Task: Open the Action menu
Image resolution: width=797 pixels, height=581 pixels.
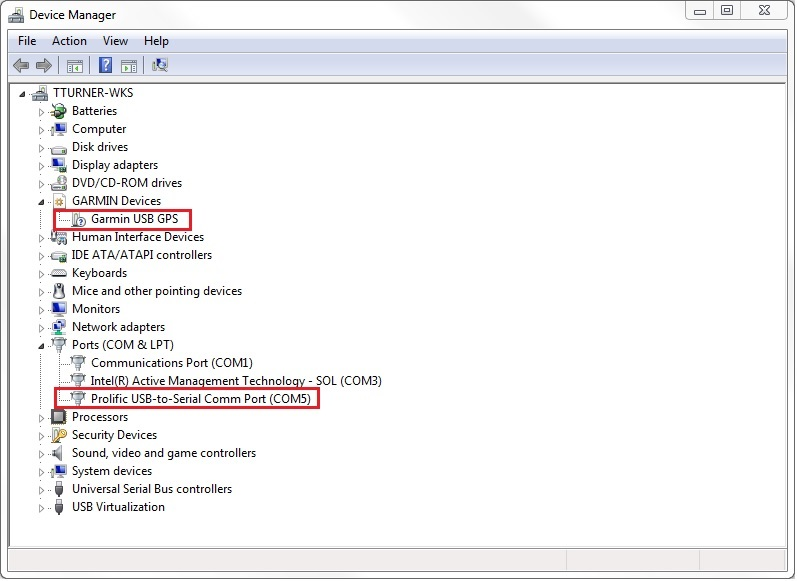Action: tap(69, 41)
